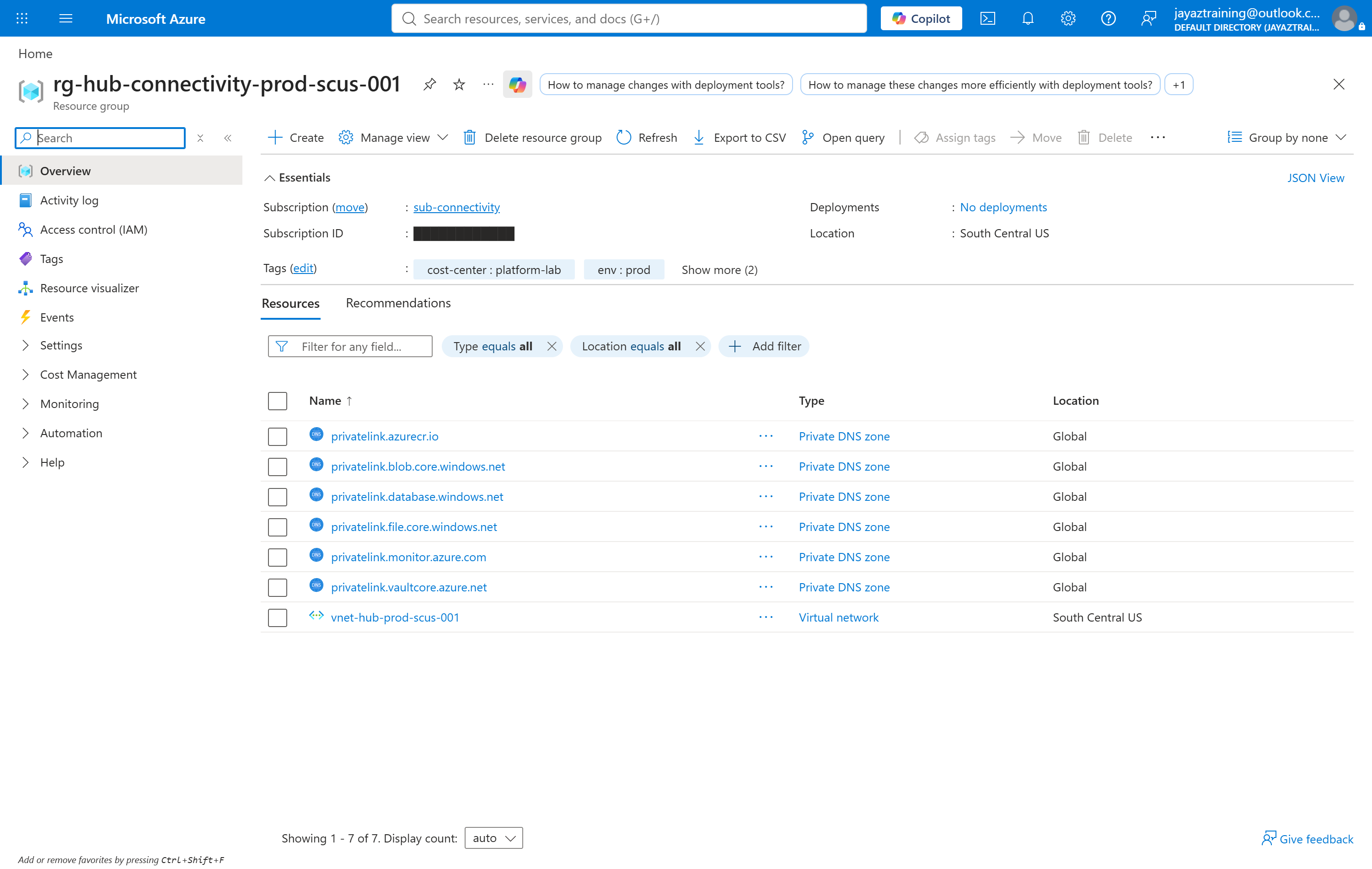Check the privatelink.vaultcore.azure.net checkbox
This screenshot has height=869, width=1372.
tap(278, 588)
